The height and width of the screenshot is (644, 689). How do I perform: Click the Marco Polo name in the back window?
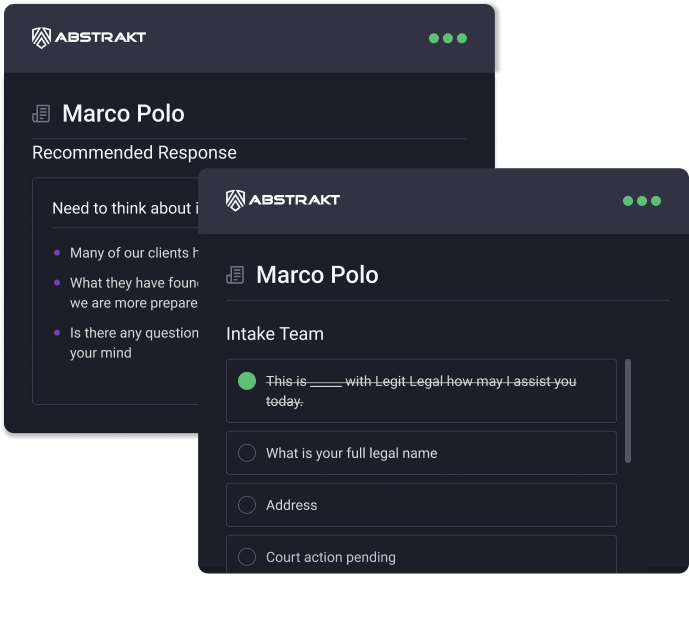123,114
